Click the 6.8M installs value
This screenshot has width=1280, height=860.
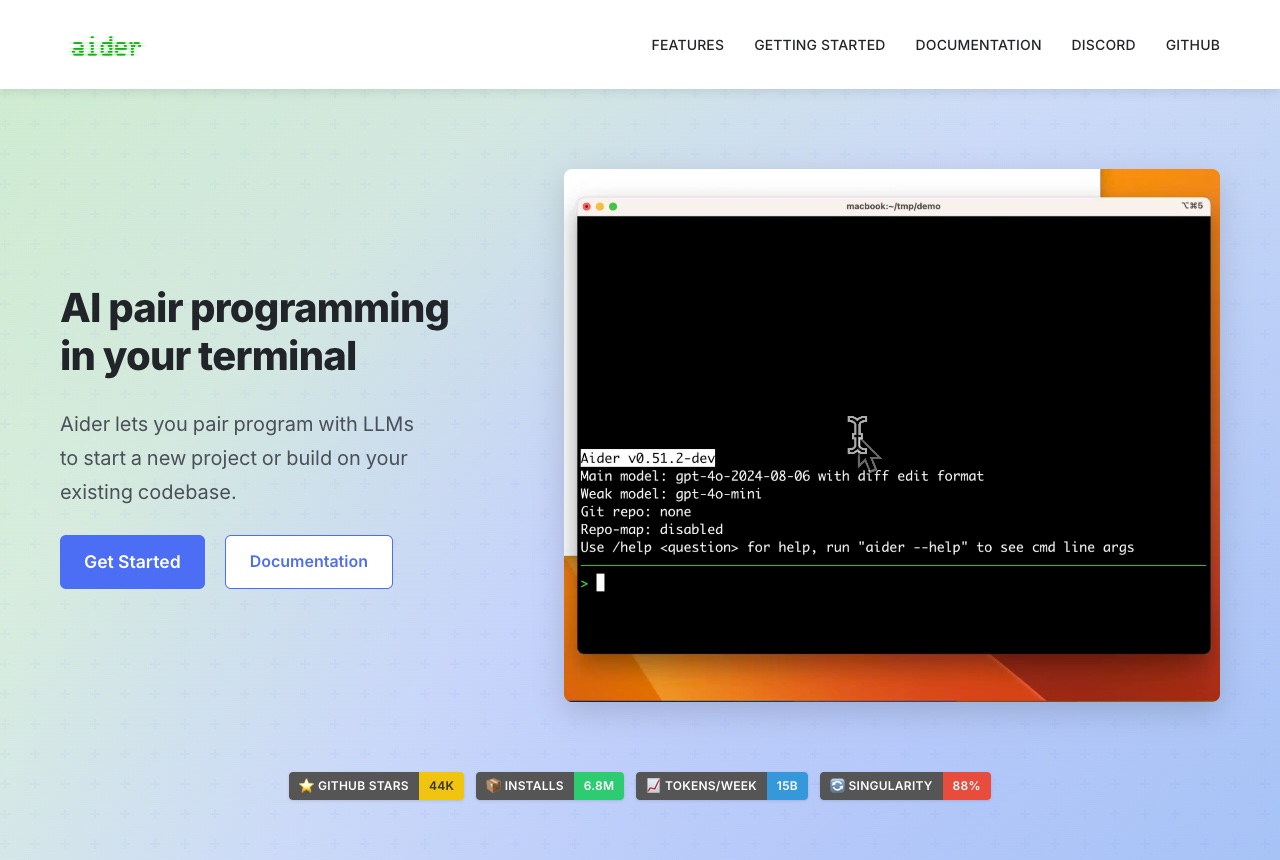(x=599, y=786)
